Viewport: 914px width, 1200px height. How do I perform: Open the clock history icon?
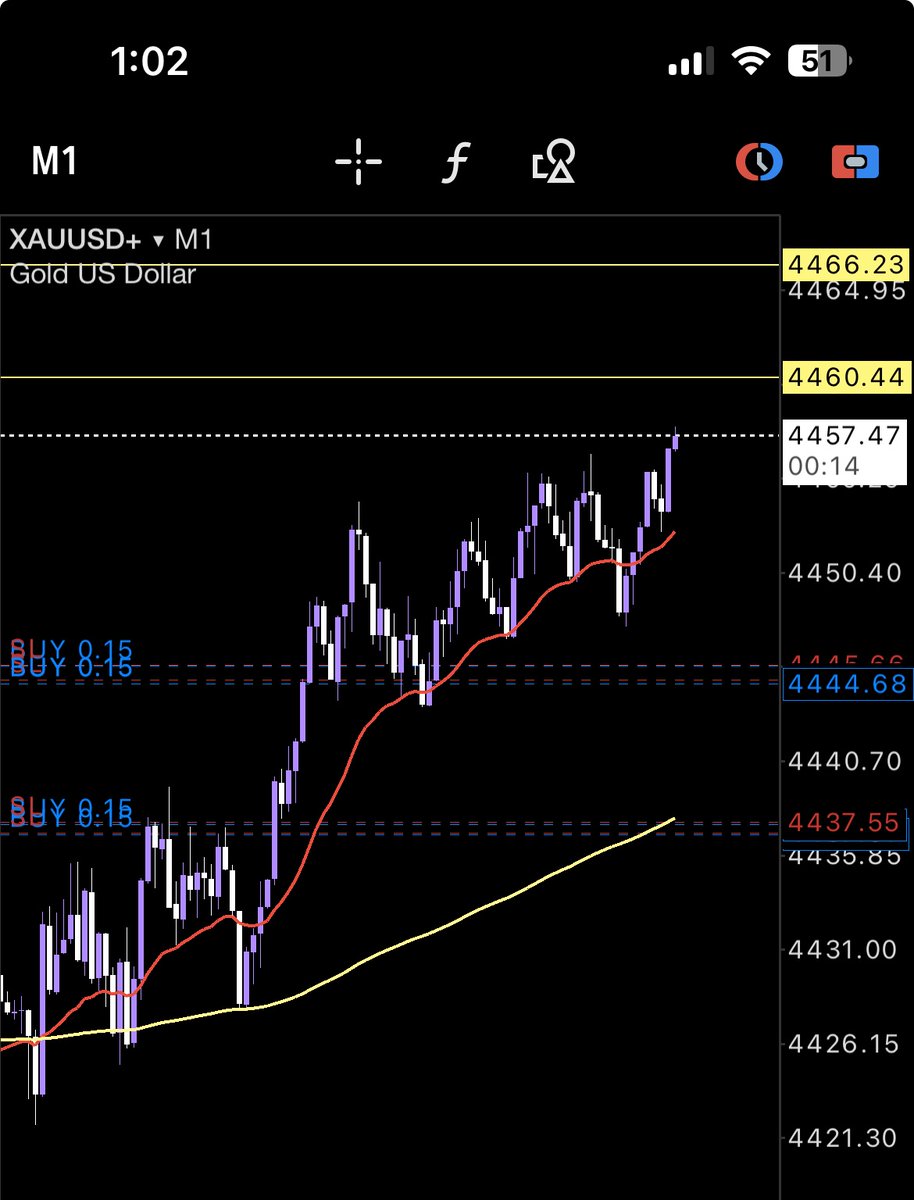tap(759, 161)
